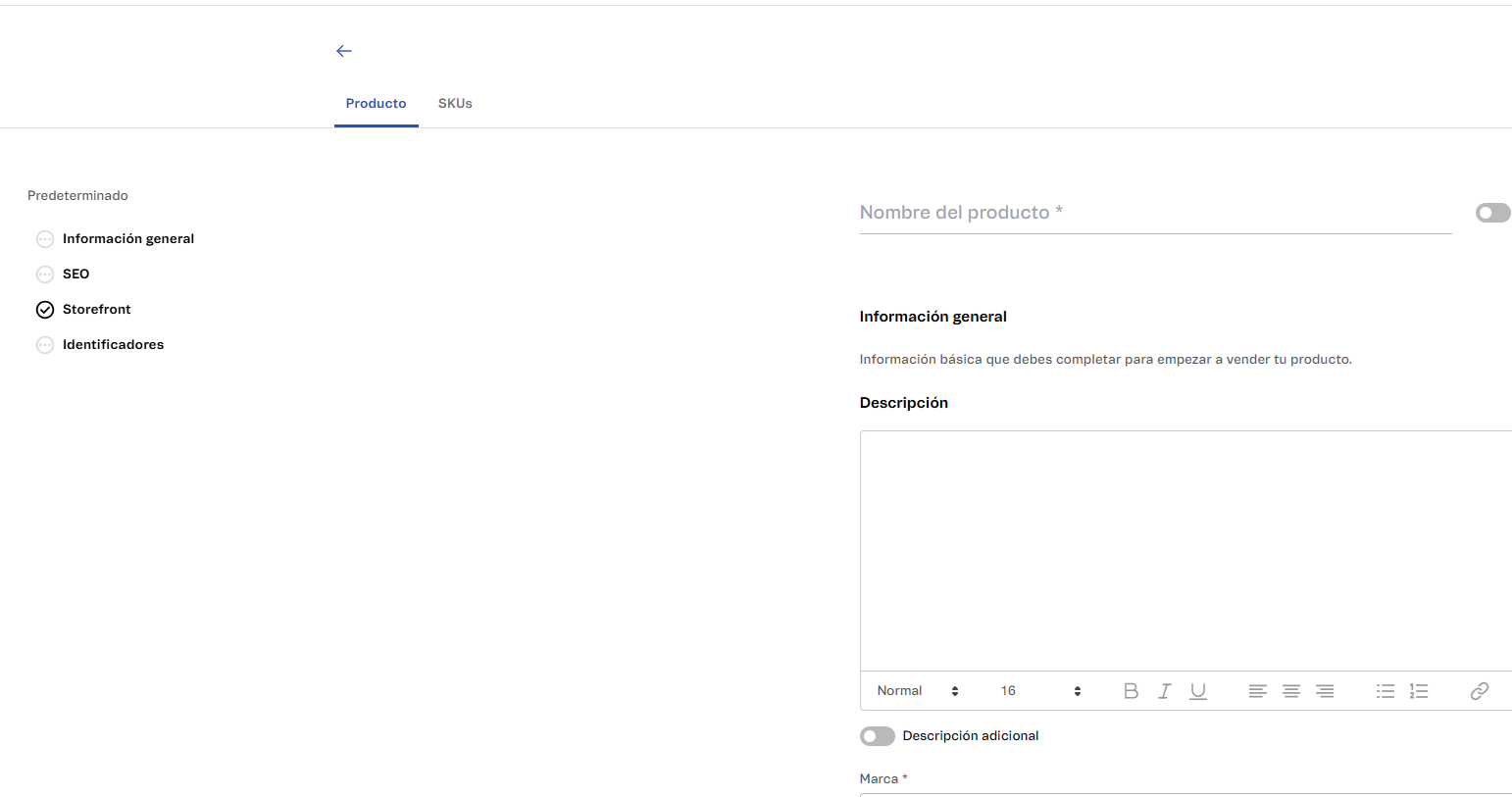Toggle switch beside Nombre del producto

point(1491,213)
